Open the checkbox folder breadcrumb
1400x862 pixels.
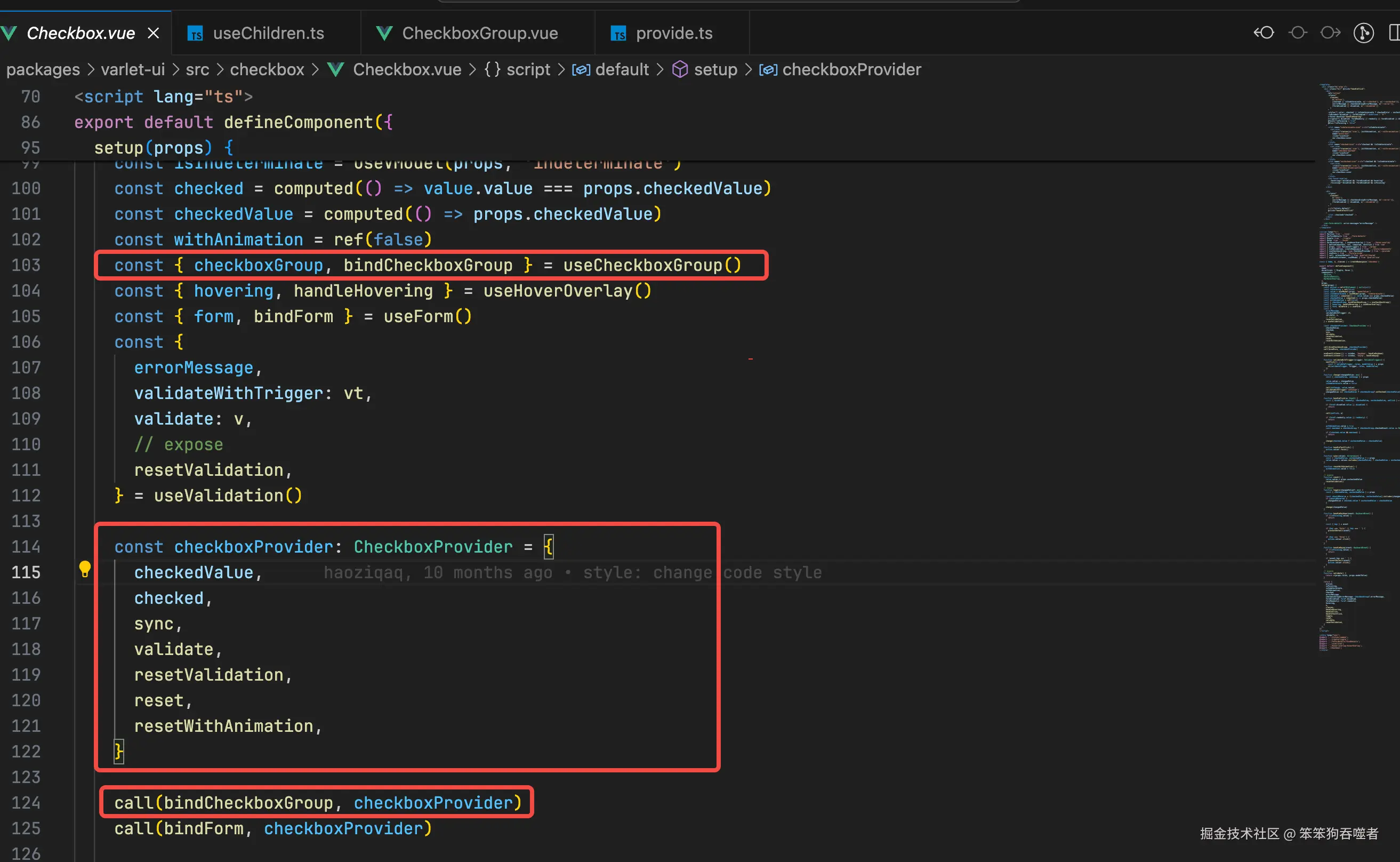click(267, 69)
